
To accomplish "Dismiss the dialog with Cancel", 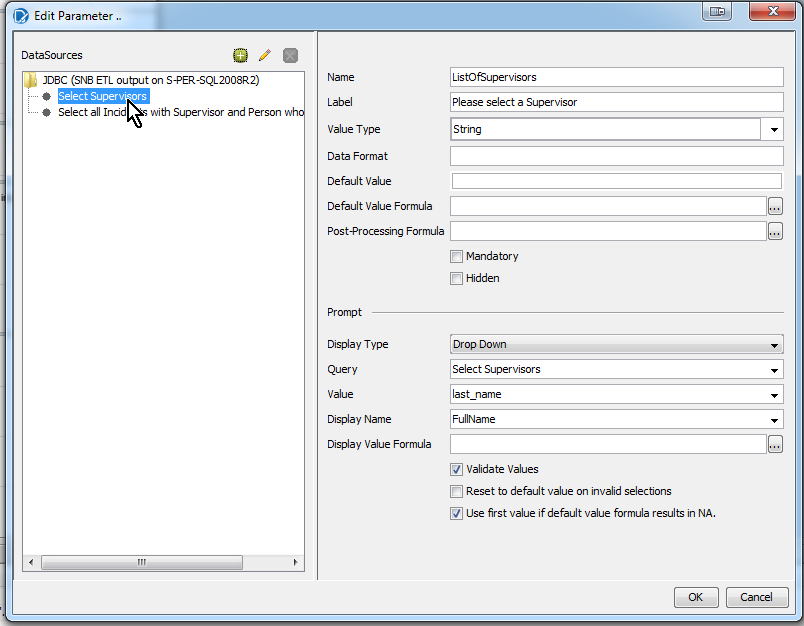I will (x=757, y=597).
